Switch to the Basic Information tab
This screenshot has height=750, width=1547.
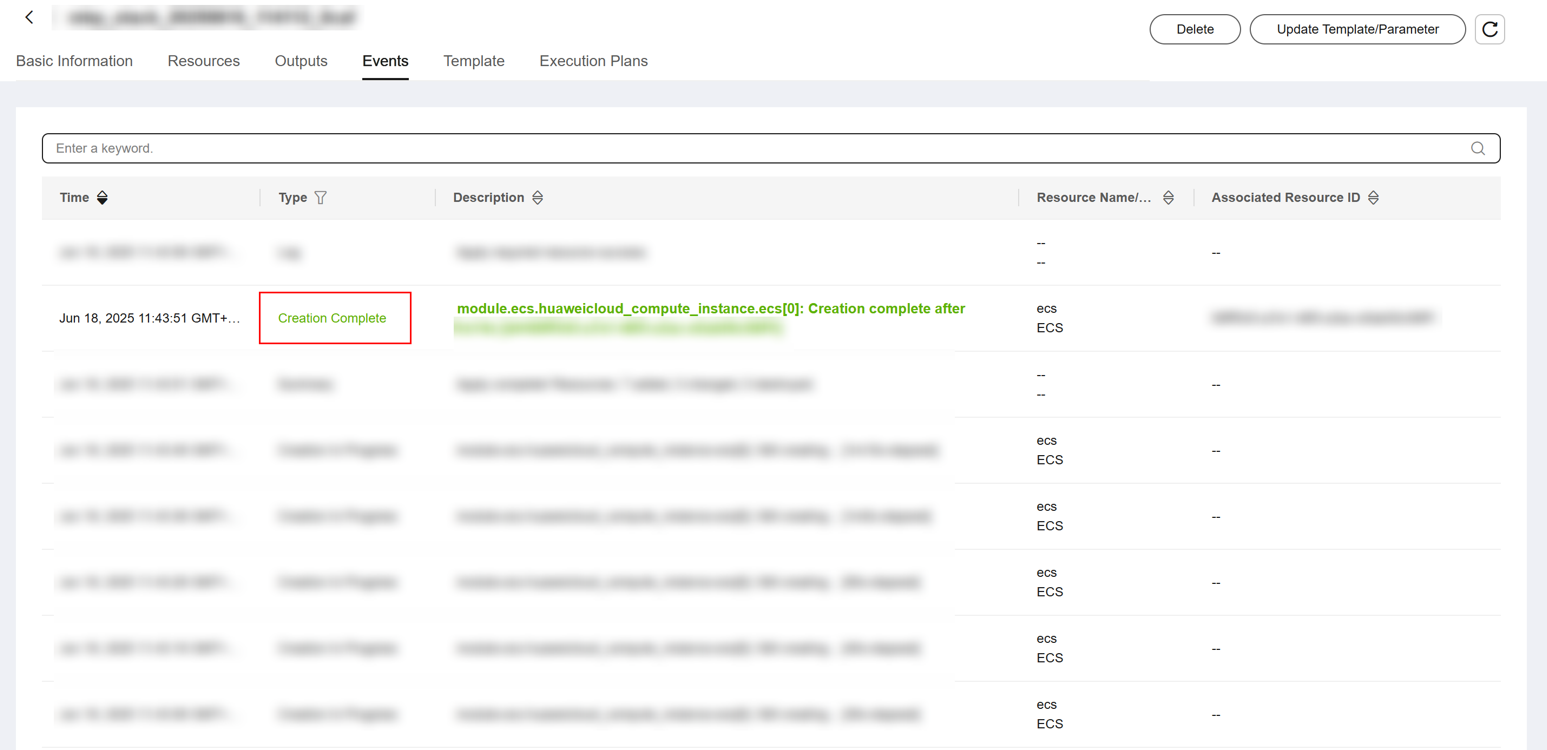coord(74,61)
